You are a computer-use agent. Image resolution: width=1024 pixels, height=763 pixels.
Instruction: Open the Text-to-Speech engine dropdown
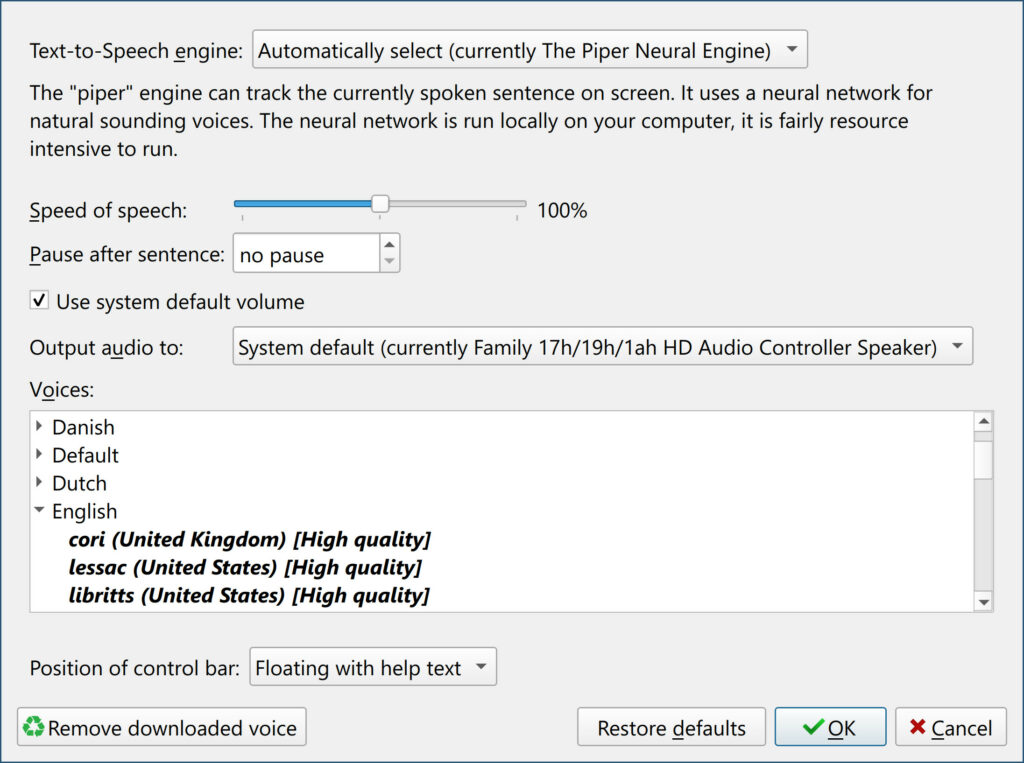coord(529,49)
